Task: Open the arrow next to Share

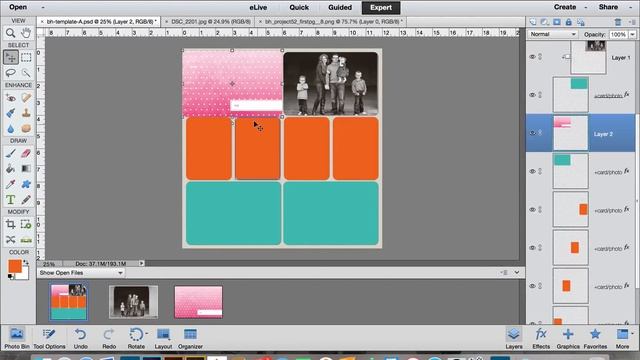Action: coord(631,7)
